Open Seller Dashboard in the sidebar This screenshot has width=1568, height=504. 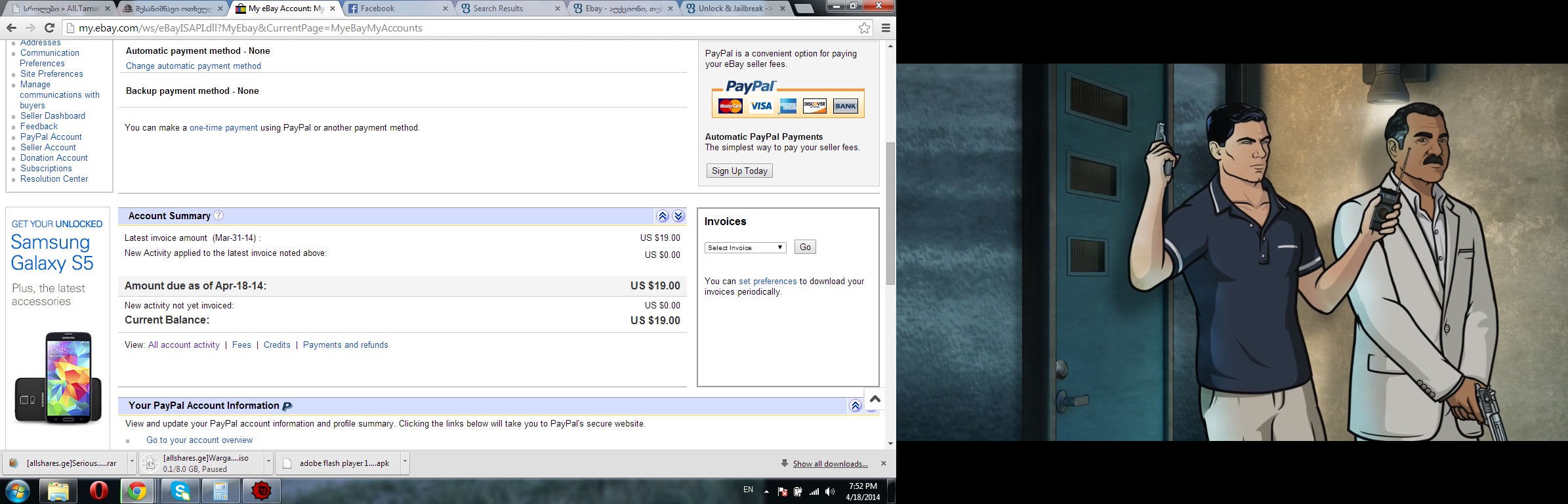coord(52,115)
